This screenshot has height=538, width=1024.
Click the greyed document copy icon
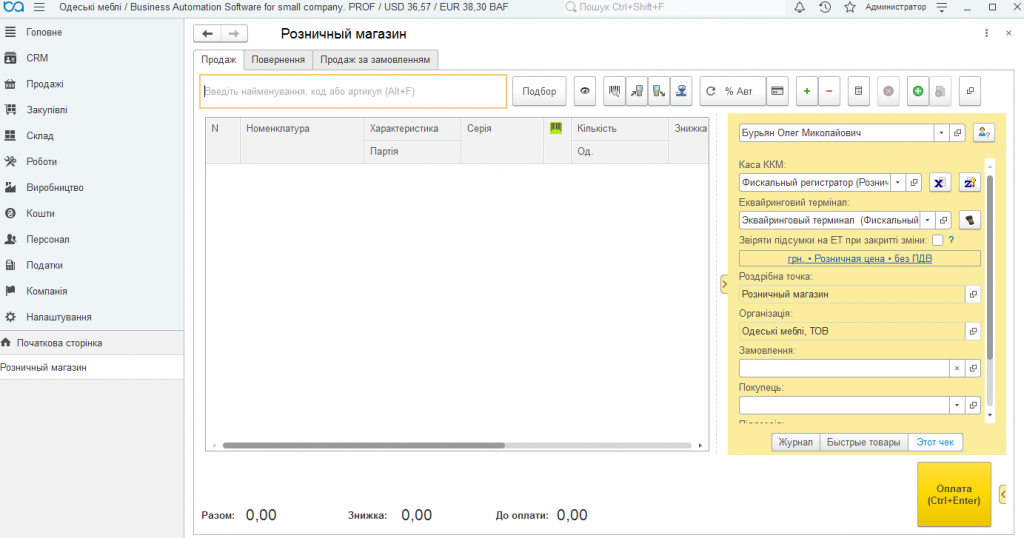tap(940, 91)
